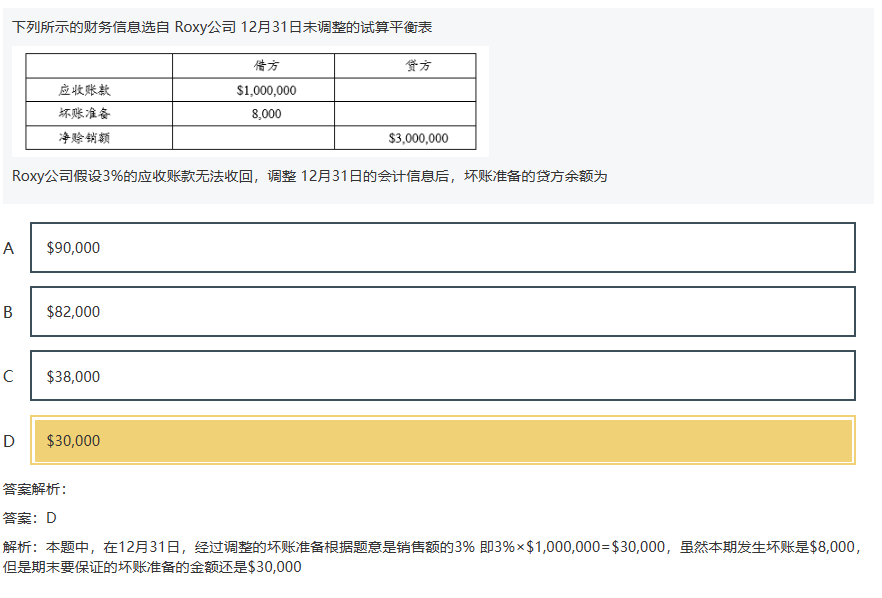
Task: Click the 答案：D line
Action: (x=30, y=518)
